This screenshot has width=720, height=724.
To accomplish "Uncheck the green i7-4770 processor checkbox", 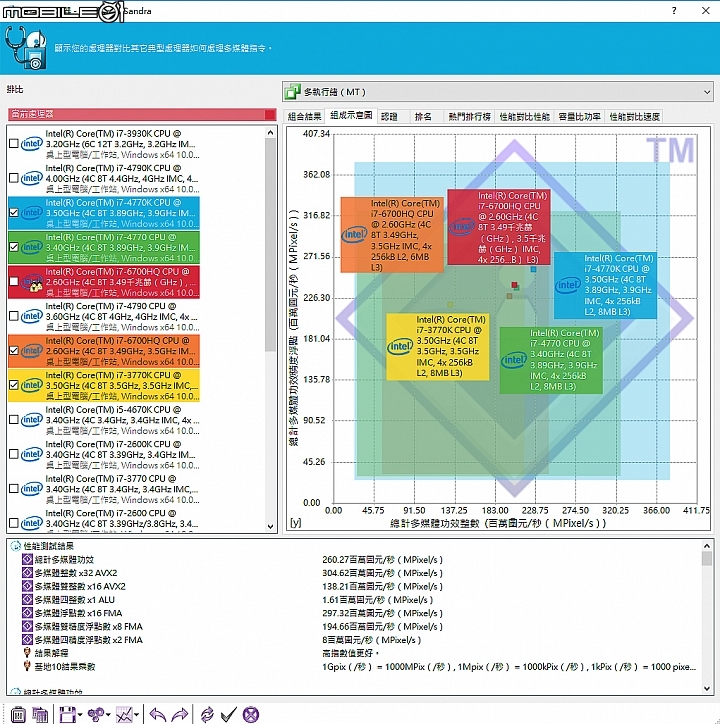I will pyautogui.click(x=14, y=247).
